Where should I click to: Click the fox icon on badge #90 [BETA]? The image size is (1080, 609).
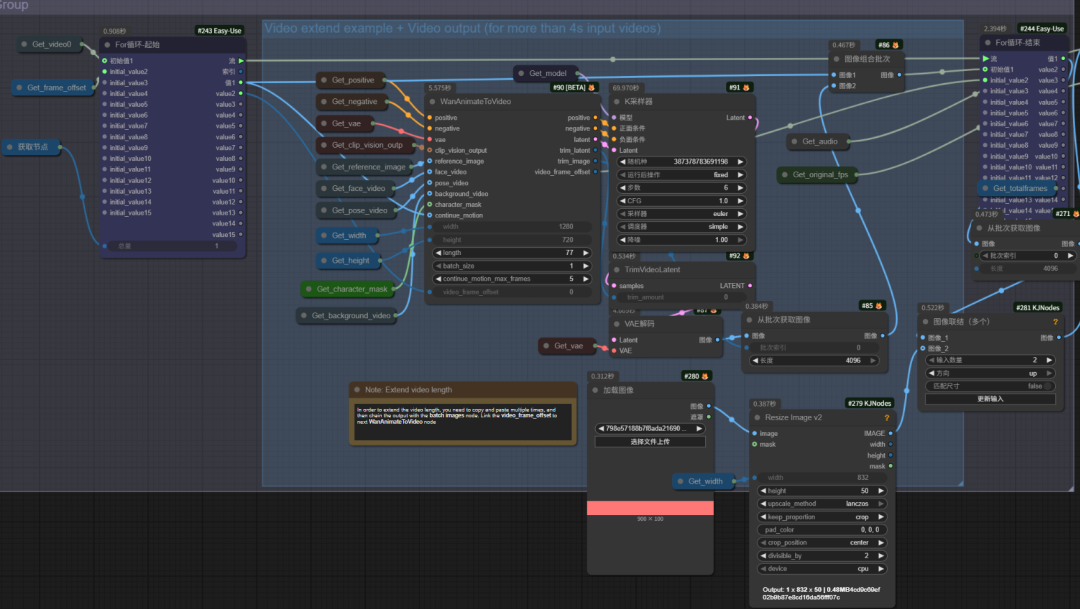coord(591,87)
